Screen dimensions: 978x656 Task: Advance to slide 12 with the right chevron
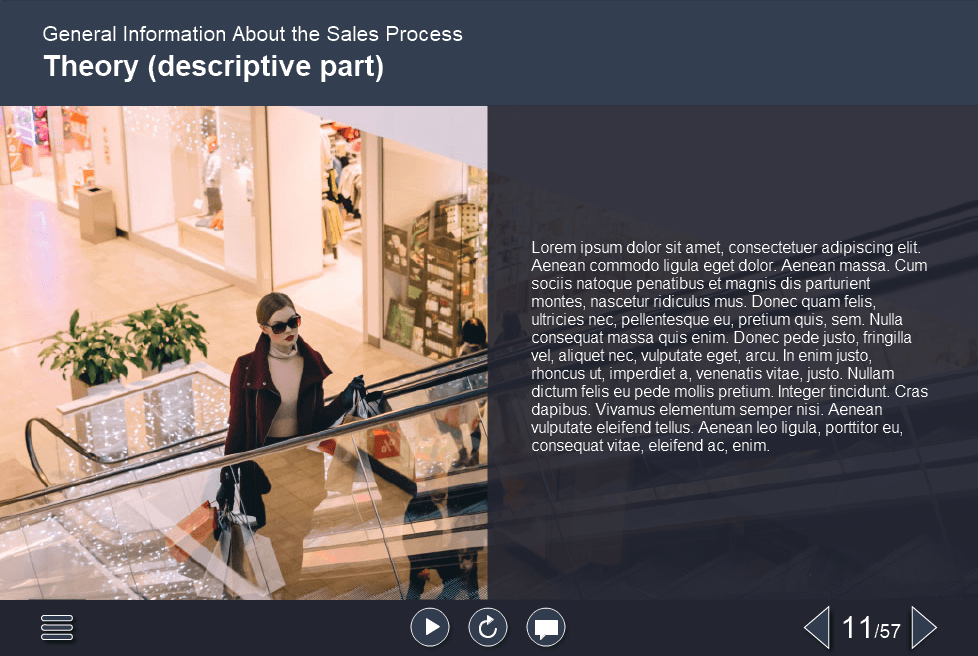[x=923, y=627]
